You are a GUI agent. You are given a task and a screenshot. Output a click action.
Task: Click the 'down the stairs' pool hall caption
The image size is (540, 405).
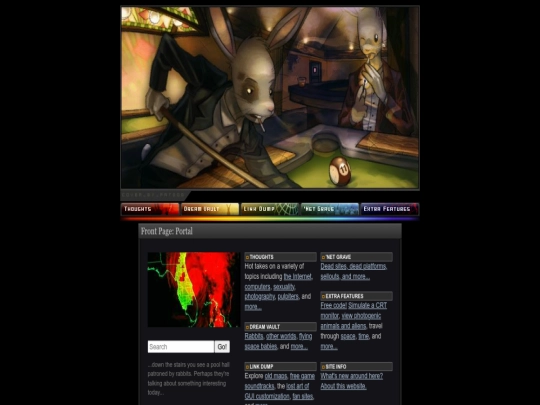(188, 378)
